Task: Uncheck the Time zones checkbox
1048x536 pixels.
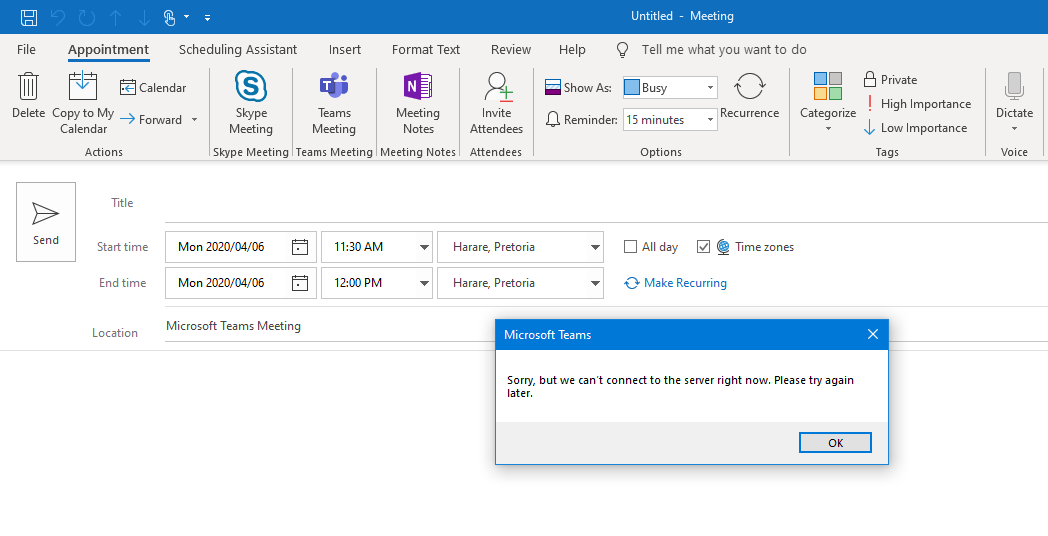Action: [703, 247]
